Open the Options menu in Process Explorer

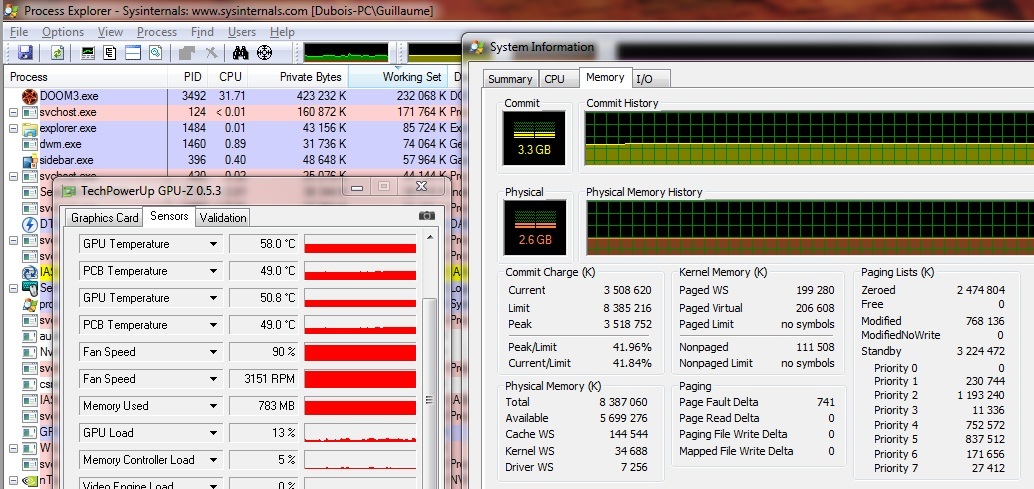tap(63, 32)
